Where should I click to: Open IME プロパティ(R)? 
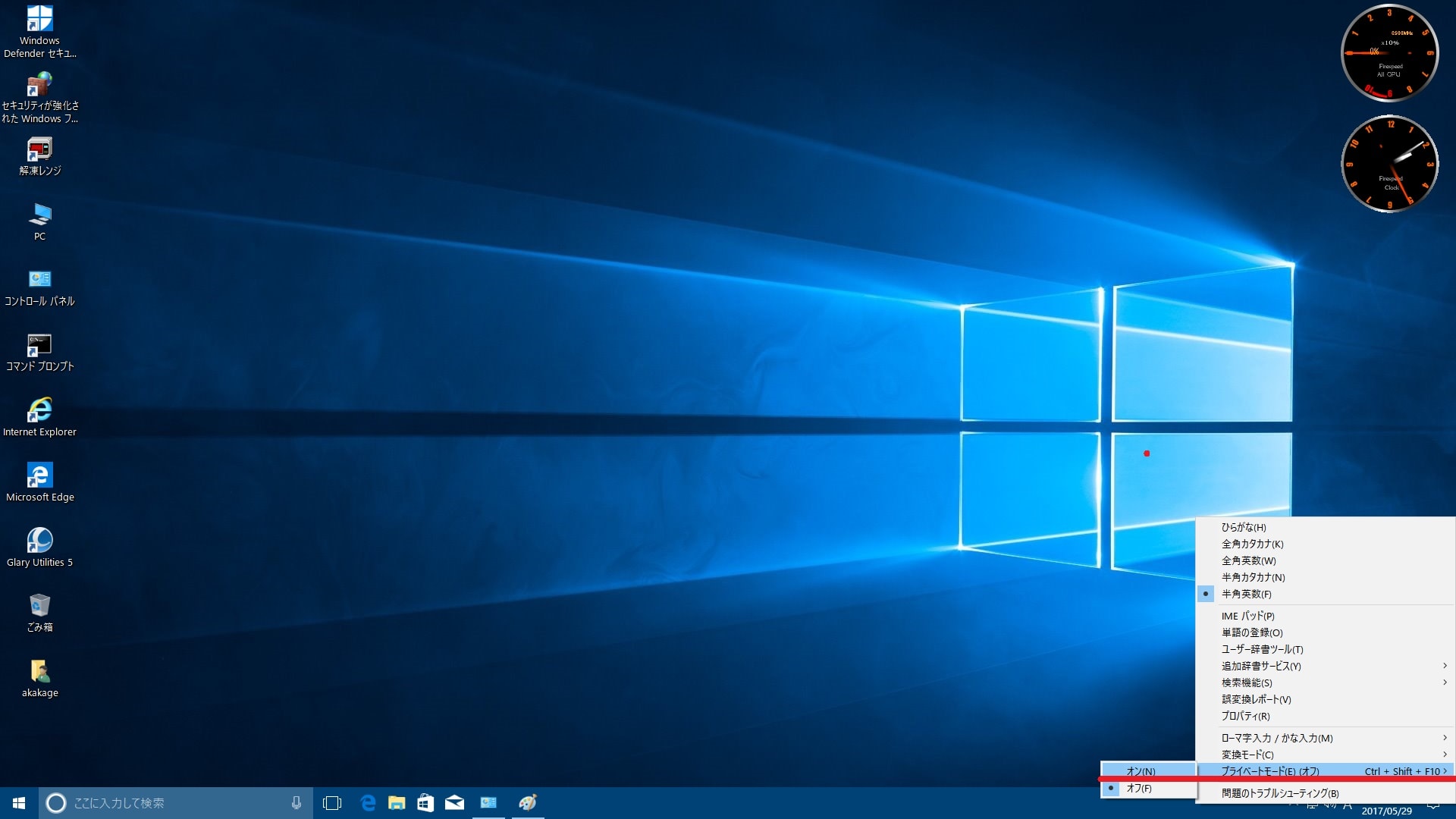click(1325, 716)
